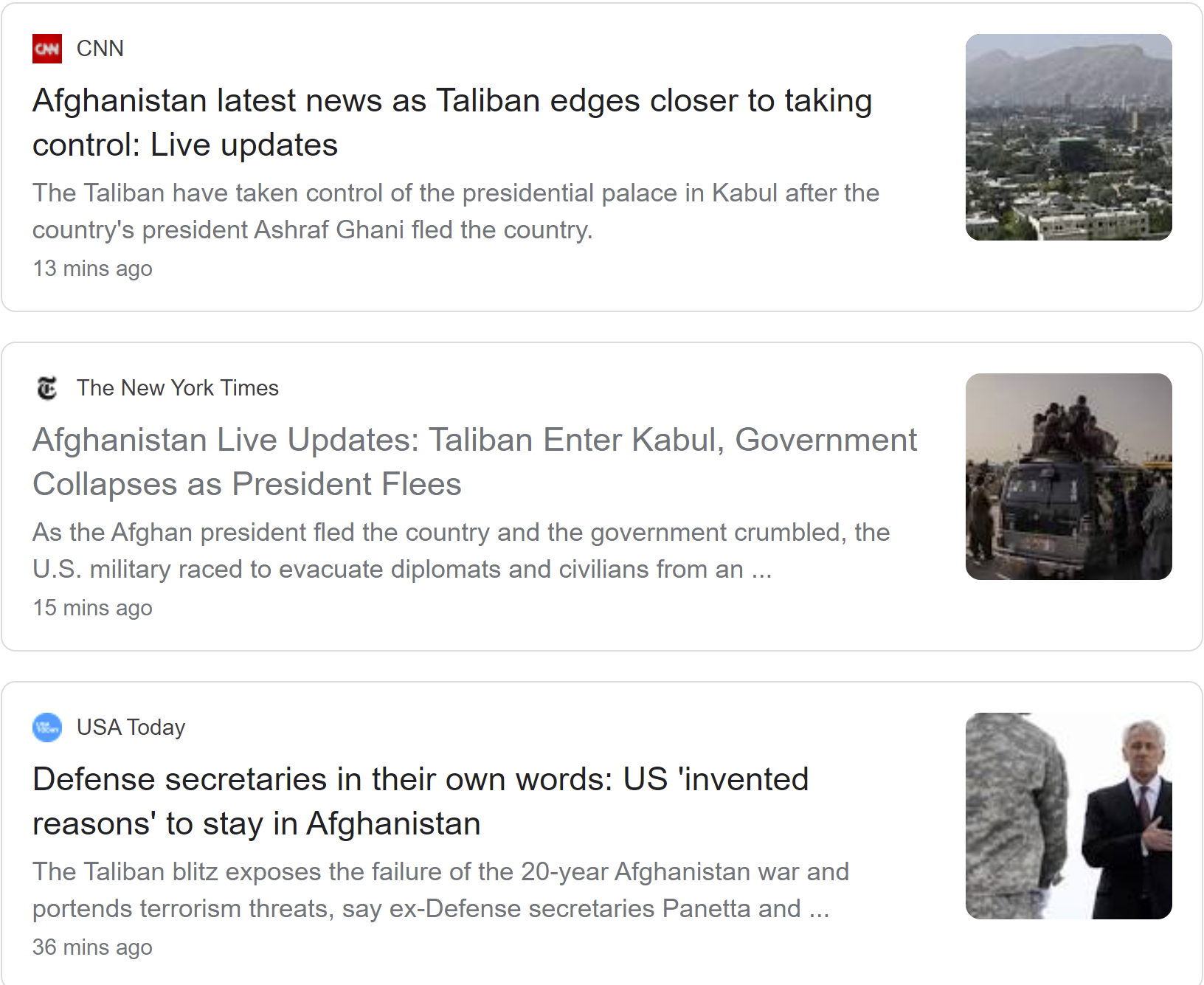This screenshot has width=1204, height=985.
Task: Select the USA Today news card
Action: (x=602, y=833)
